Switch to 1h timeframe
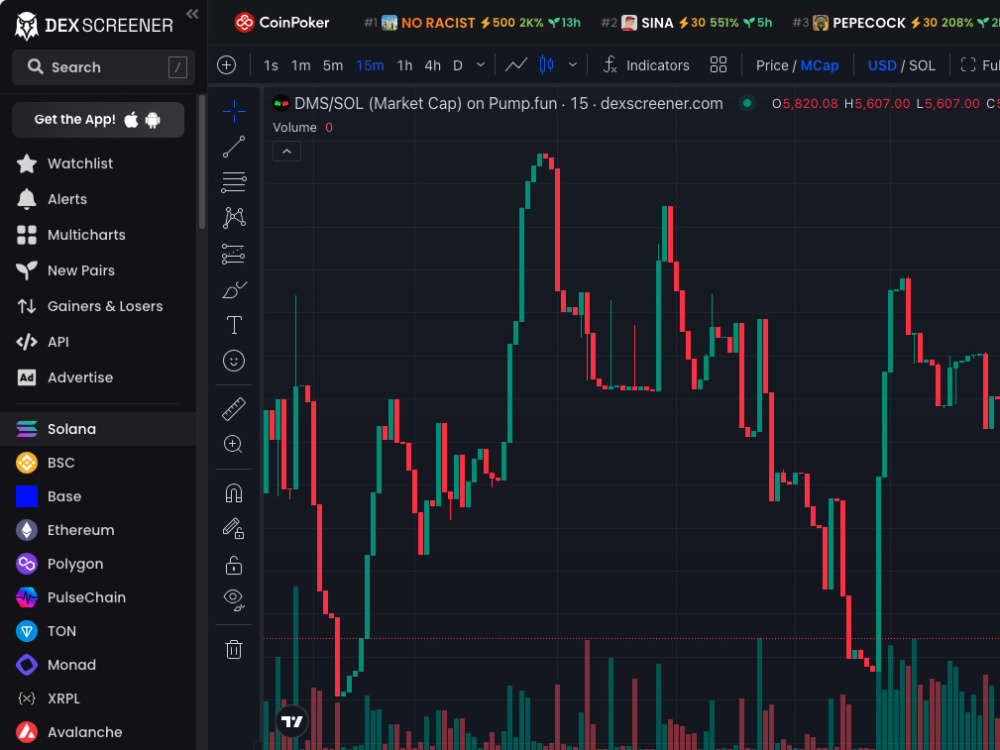Image resolution: width=1000 pixels, height=750 pixels. [x=404, y=66]
